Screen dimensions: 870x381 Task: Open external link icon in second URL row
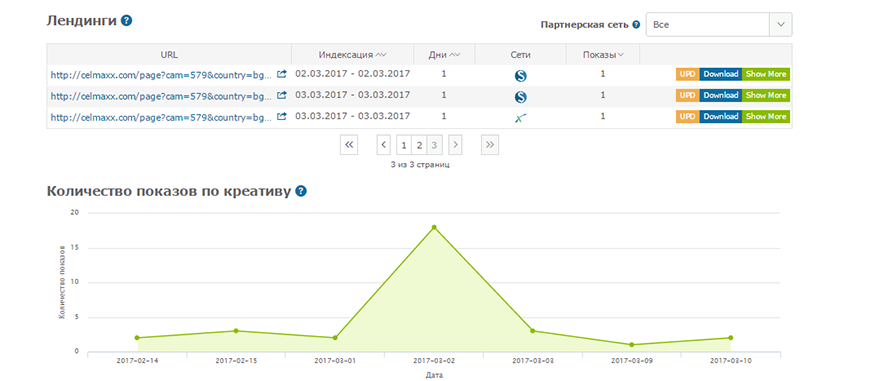[x=282, y=95]
